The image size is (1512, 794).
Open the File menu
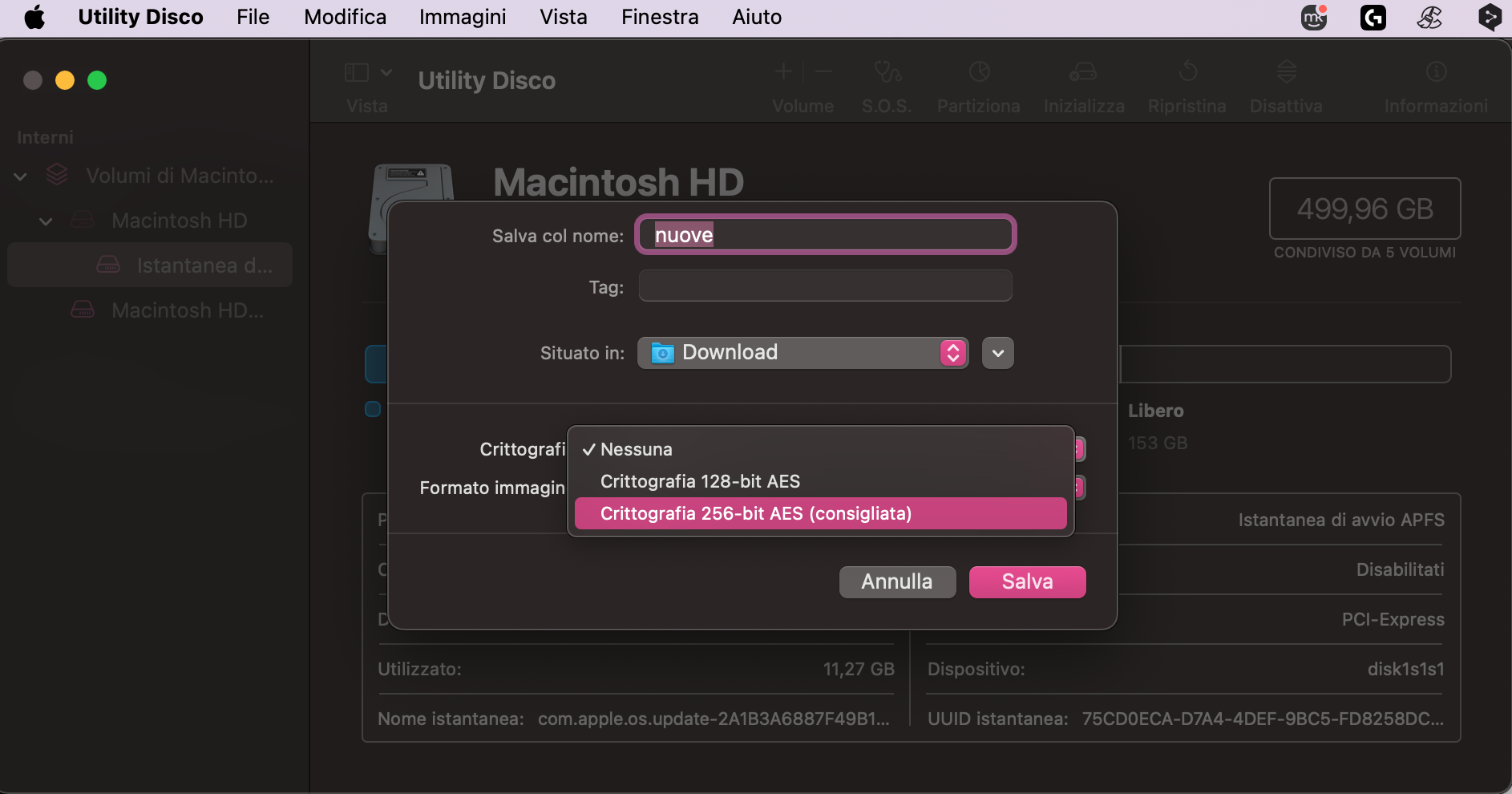[253, 17]
